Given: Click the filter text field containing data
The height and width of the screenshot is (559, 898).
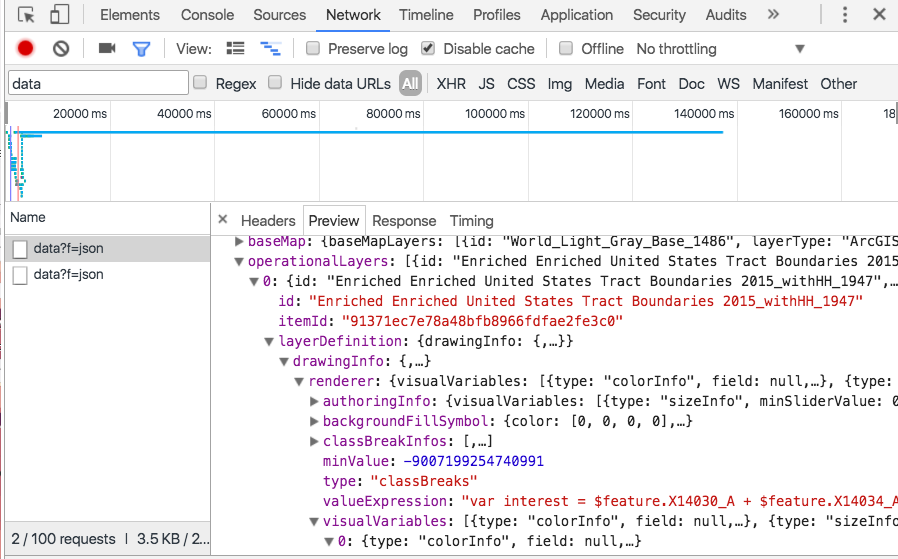Looking at the screenshot, I should [98, 84].
